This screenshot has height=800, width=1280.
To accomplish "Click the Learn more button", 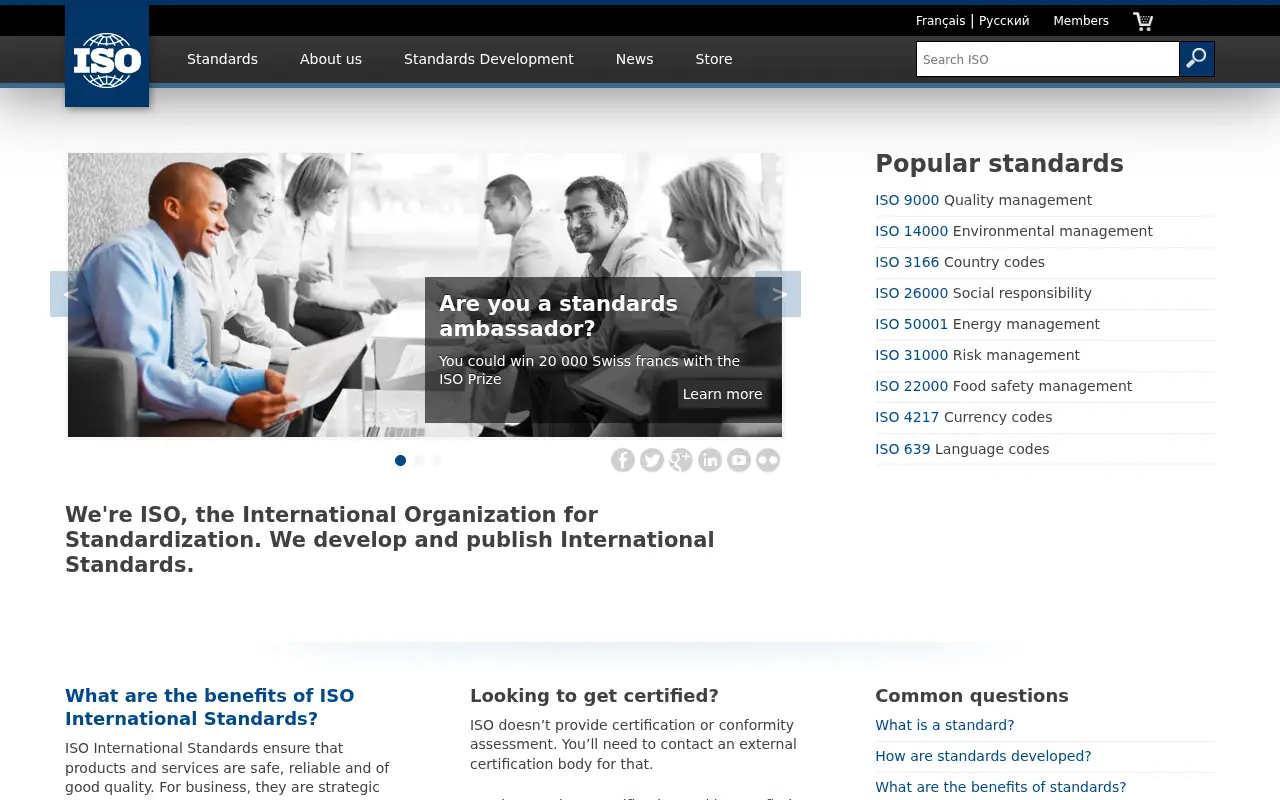I will coord(722,394).
